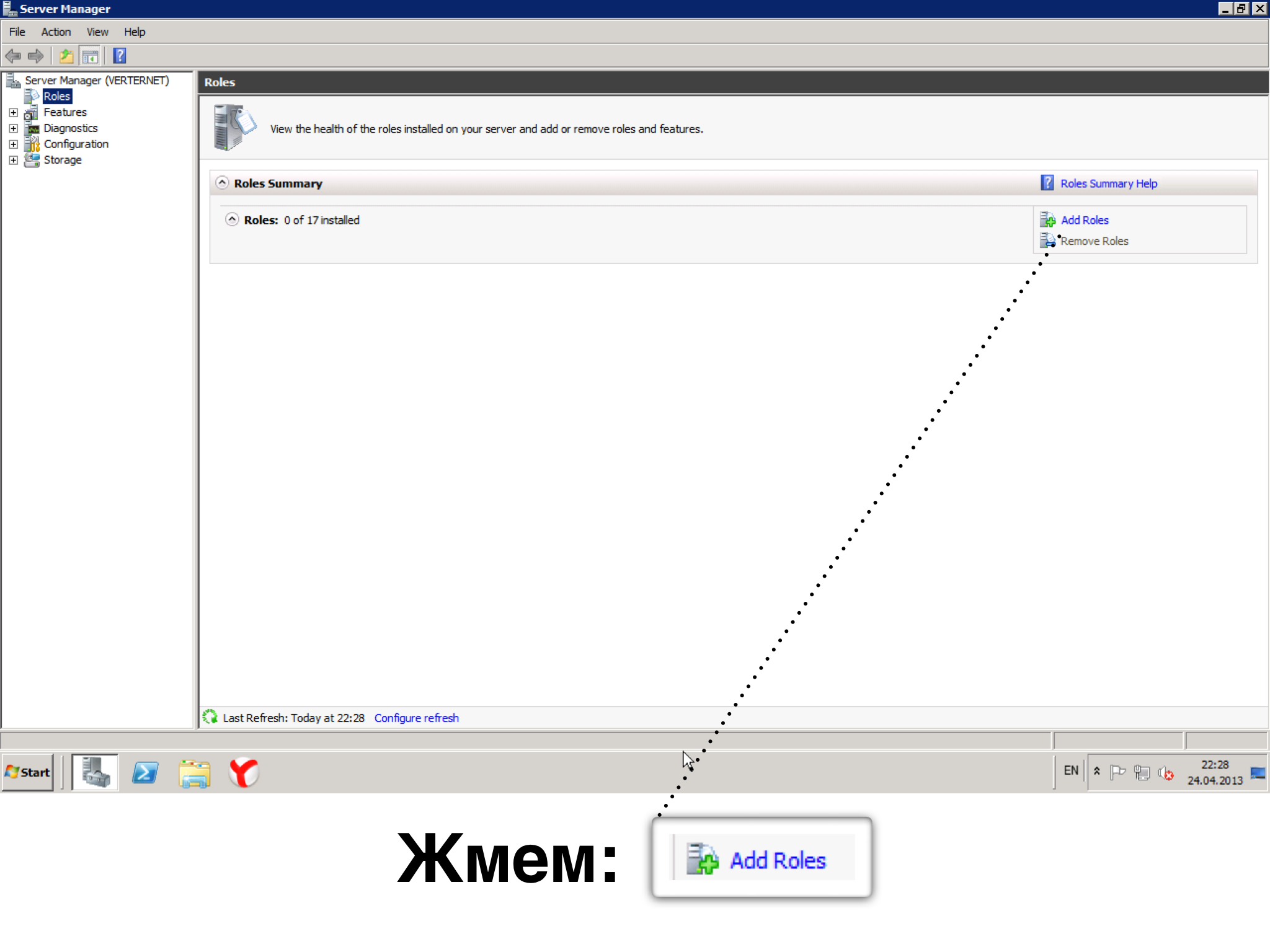
Task: Open the Action menu
Action: click(x=54, y=31)
